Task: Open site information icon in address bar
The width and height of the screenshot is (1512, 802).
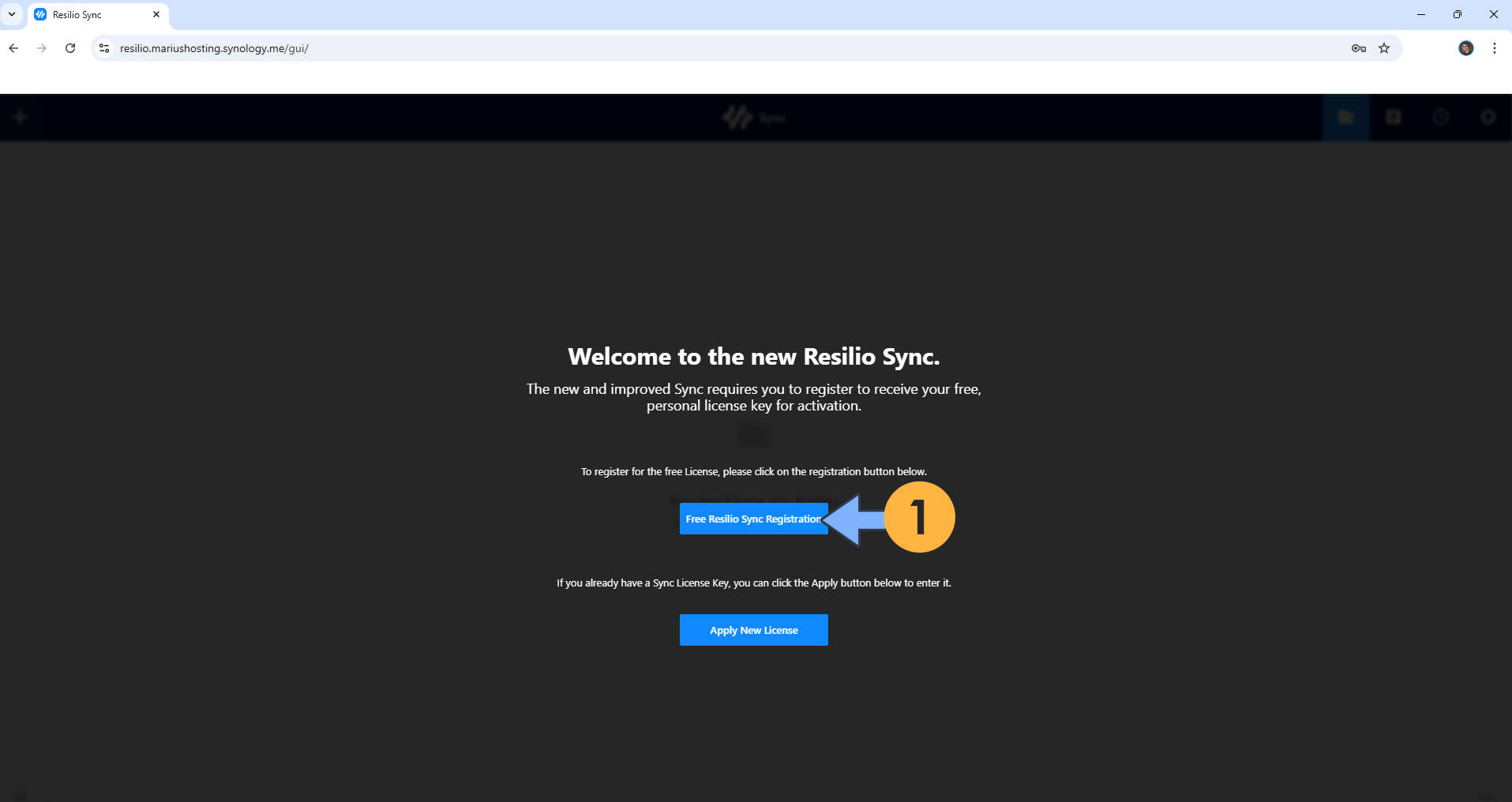Action: click(103, 48)
